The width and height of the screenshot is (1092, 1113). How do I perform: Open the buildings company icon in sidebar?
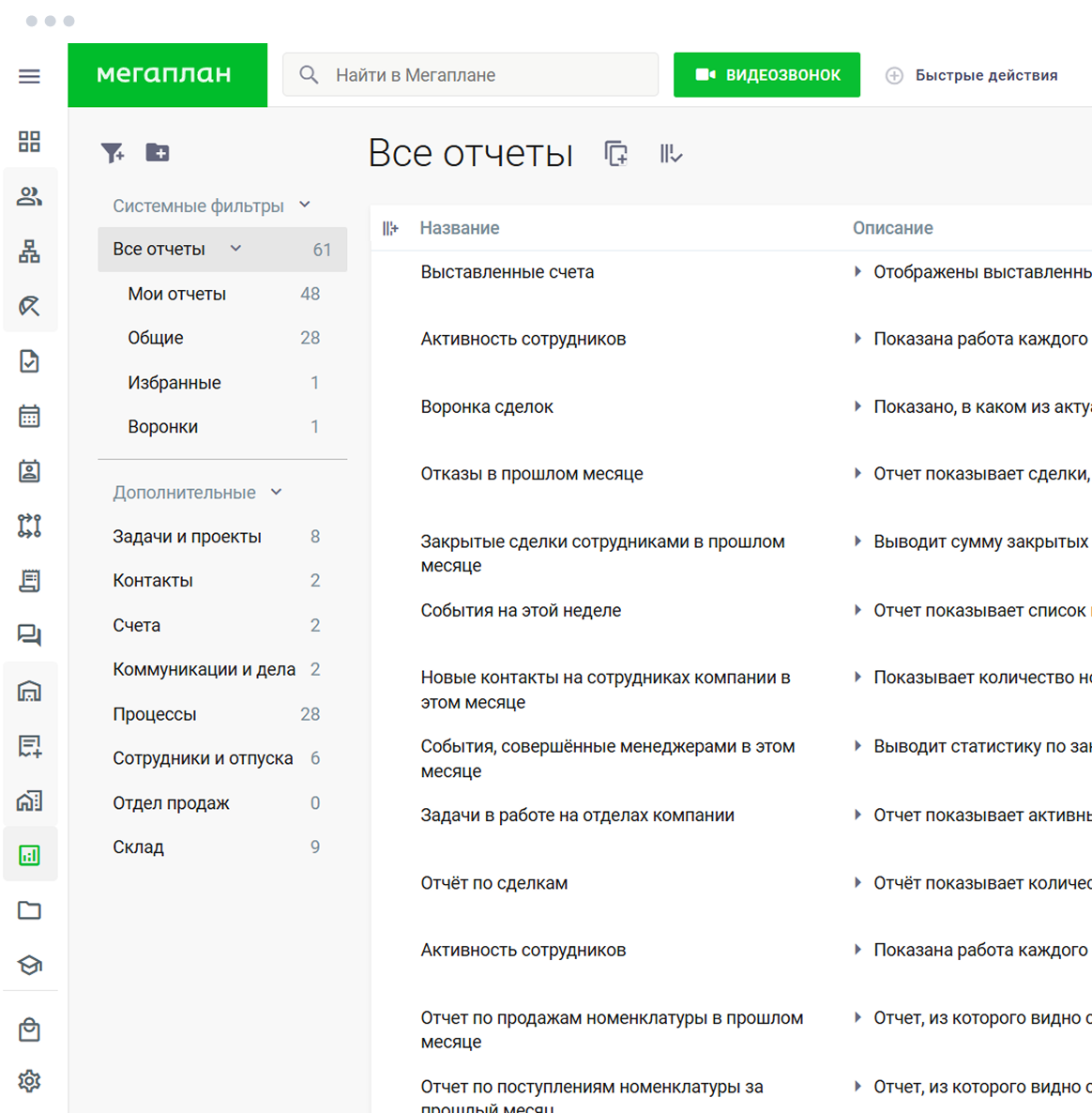click(29, 800)
